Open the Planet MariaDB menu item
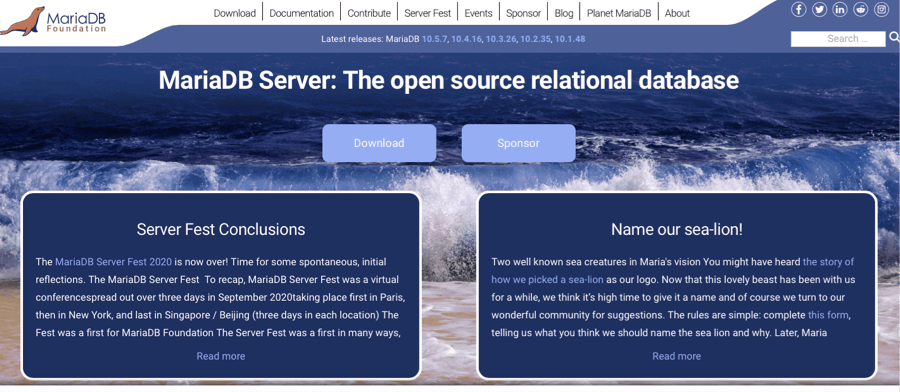This screenshot has width=900, height=392. [x=619, y=13]
